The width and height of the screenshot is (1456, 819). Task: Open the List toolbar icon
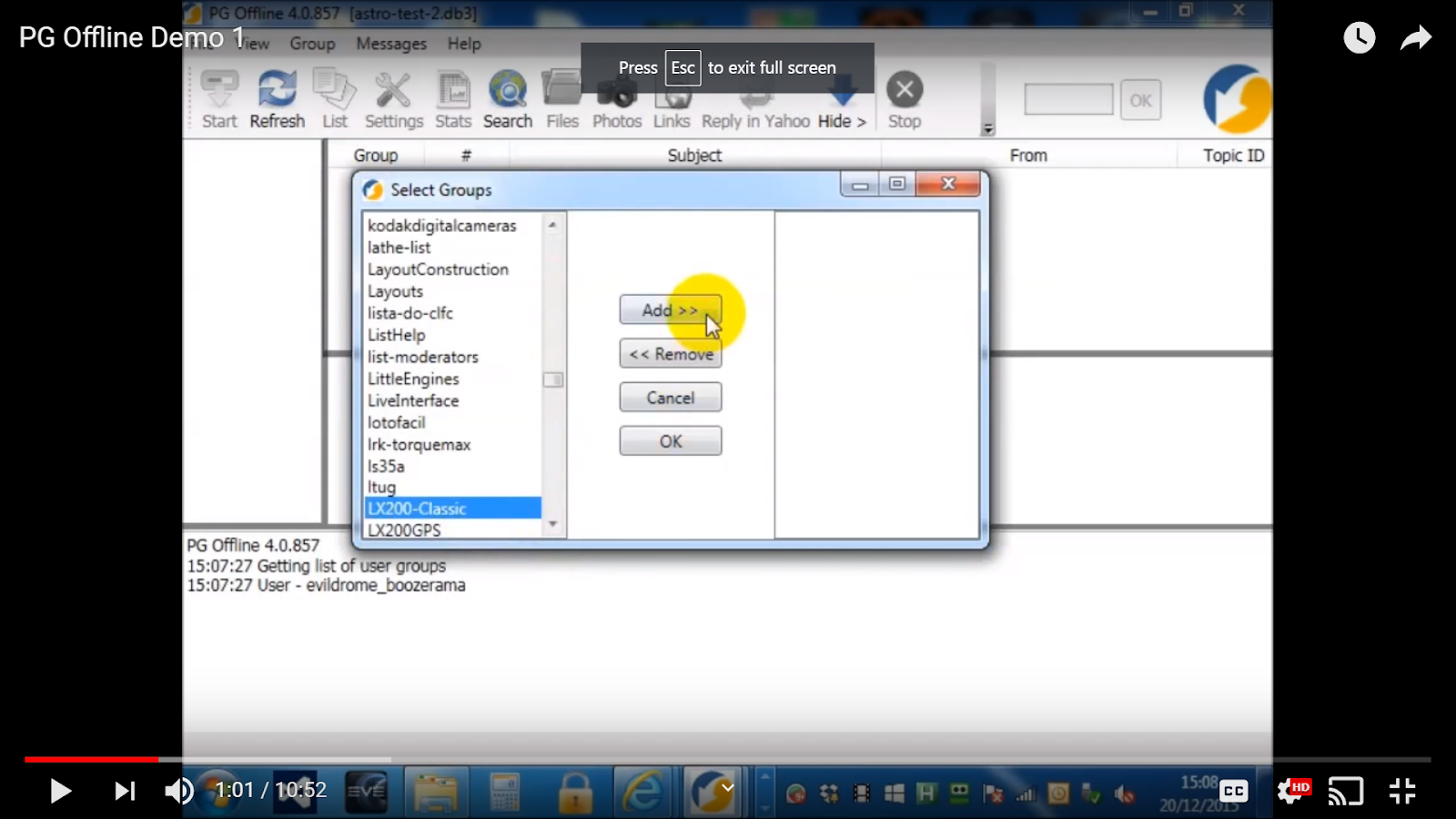point(334,99)
